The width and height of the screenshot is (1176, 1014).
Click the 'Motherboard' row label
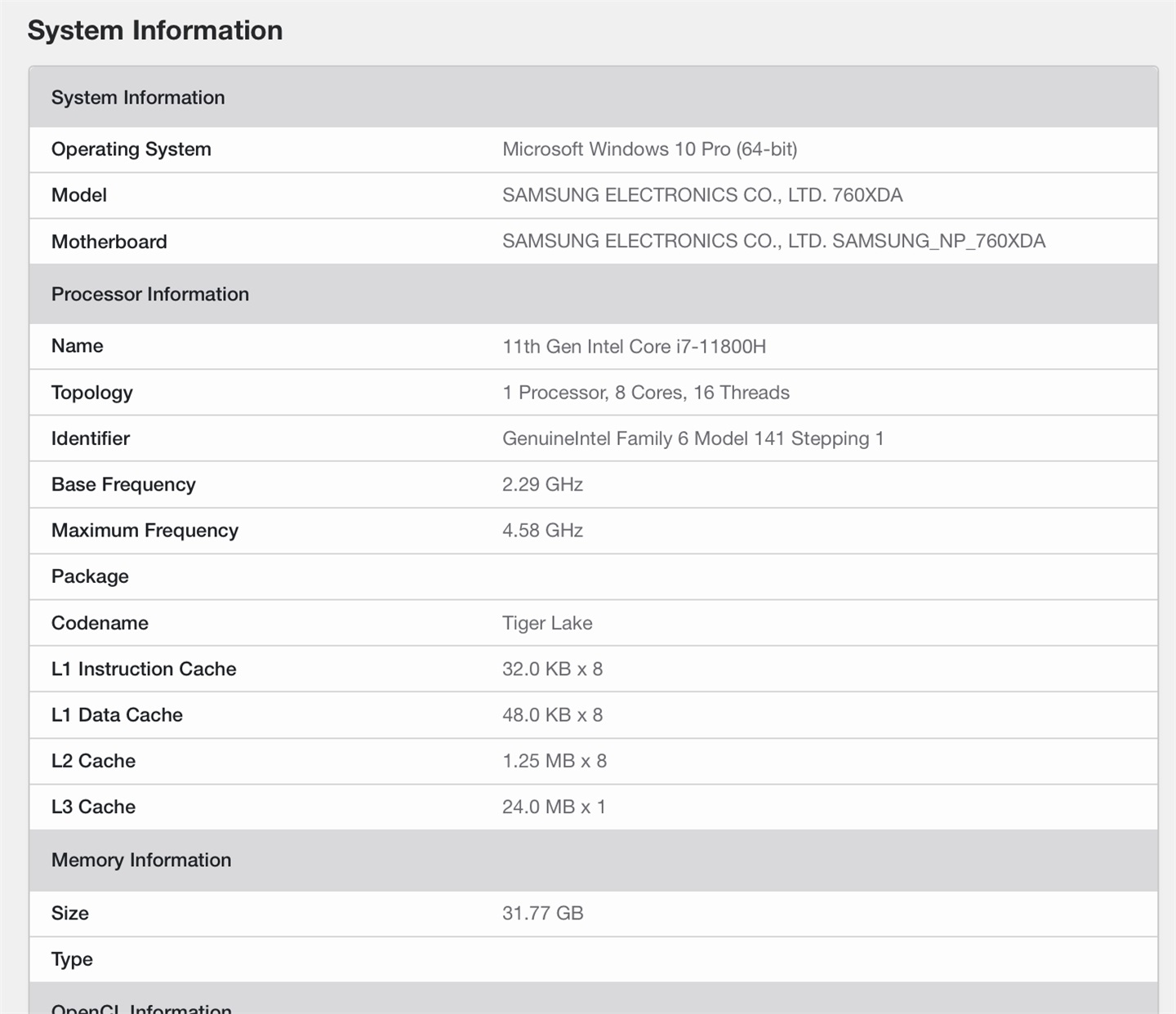(109, 242)
